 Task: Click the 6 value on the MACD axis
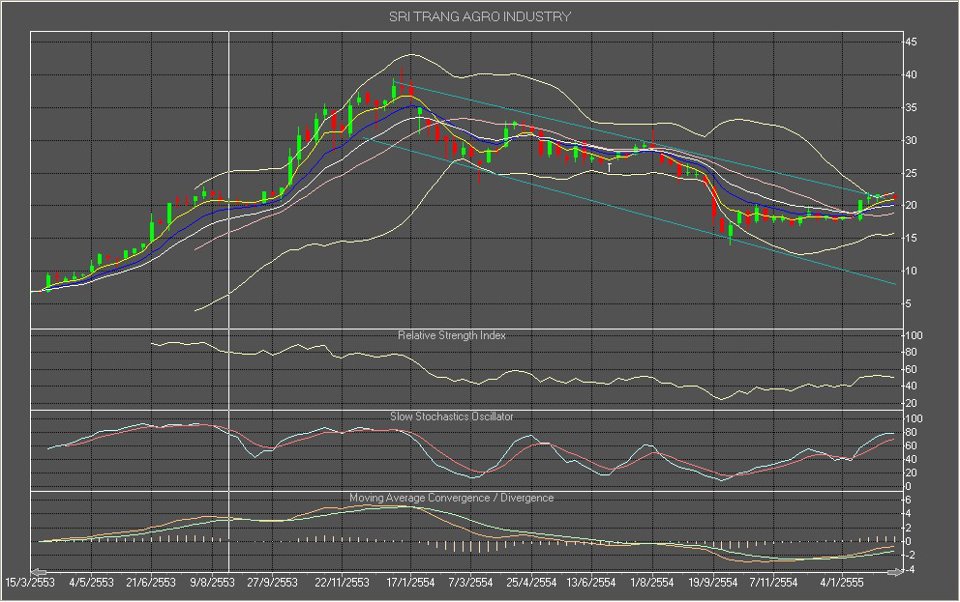click(909, 500)
